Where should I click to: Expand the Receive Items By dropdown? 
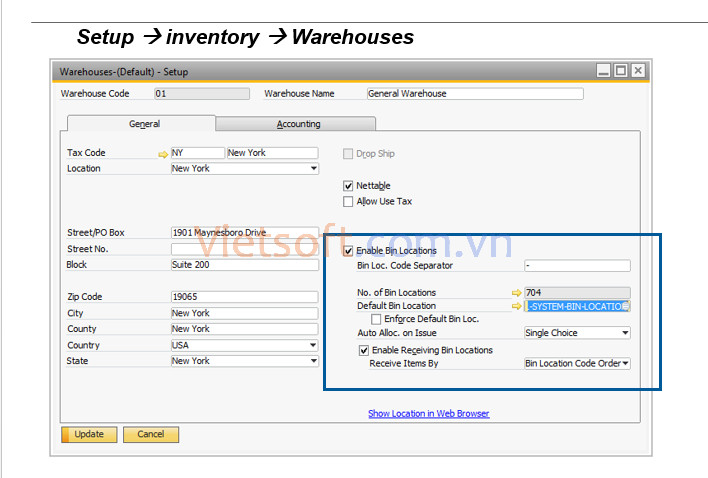point(625,364)
